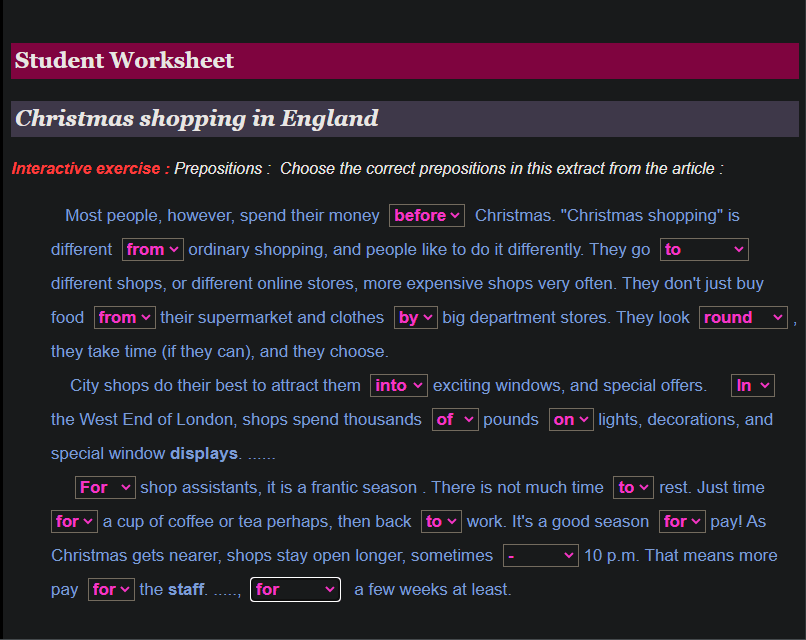
Task: Click the 'to' dropdown before 'work'
Action: pos(441,522)
